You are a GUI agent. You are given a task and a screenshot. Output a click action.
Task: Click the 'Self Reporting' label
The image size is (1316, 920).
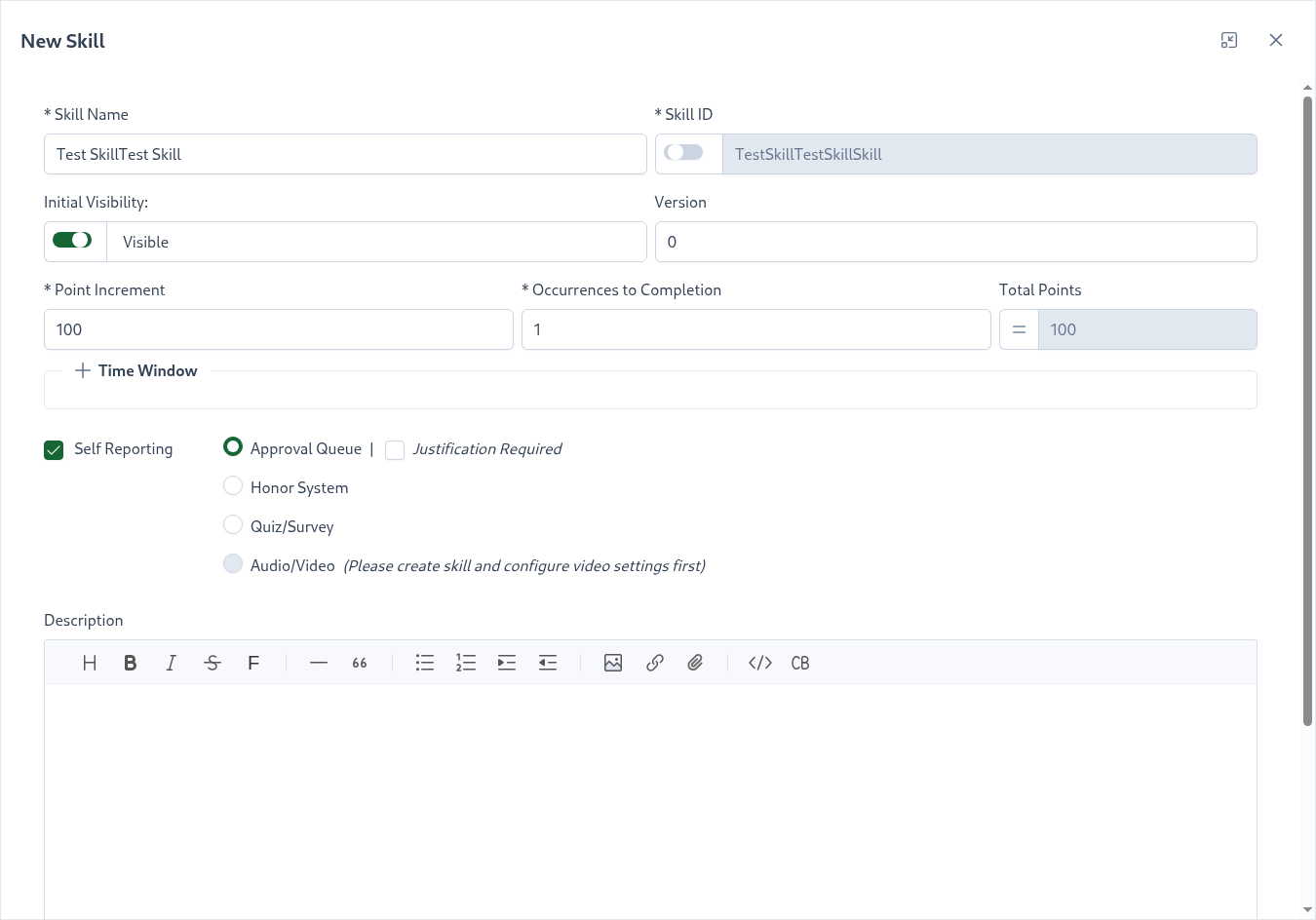pyautogui.click(x=123, y=448)
